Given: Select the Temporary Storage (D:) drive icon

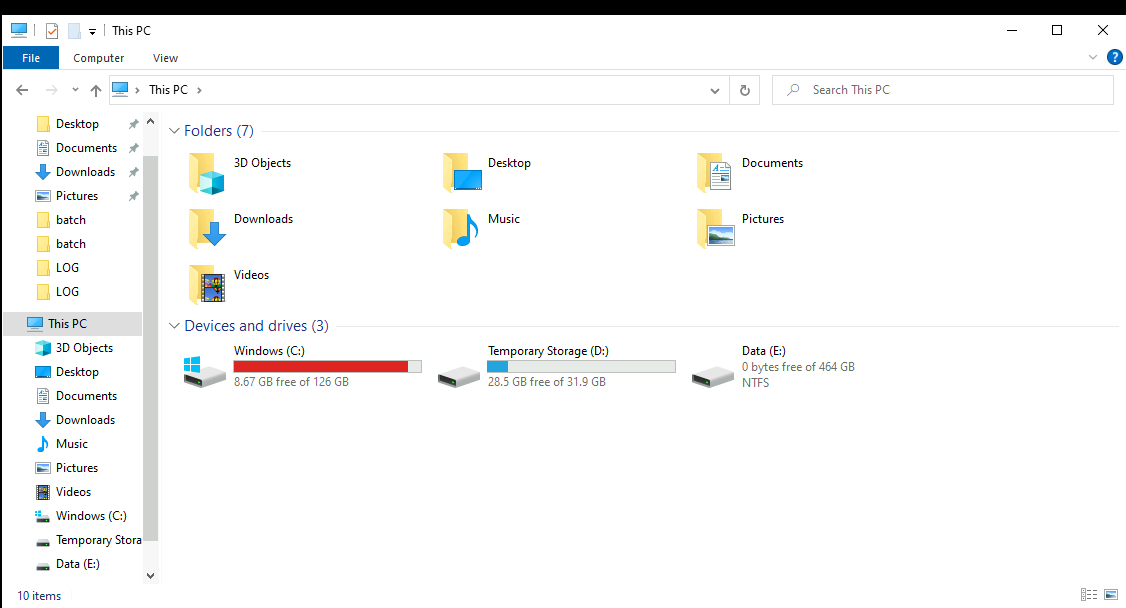Looking at the screenshot, I should 459,376.
